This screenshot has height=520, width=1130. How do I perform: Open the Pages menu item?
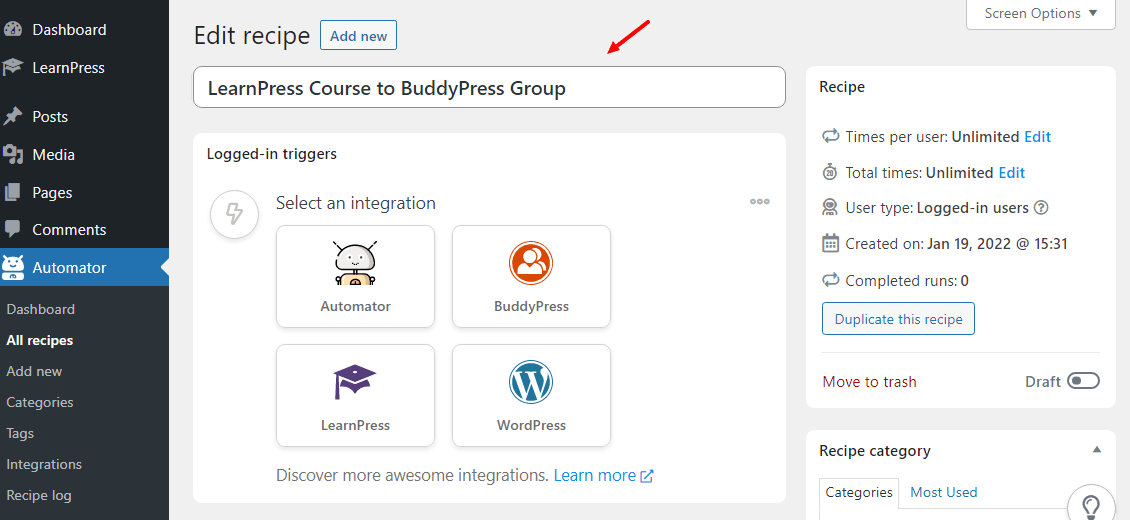[52, 192]
